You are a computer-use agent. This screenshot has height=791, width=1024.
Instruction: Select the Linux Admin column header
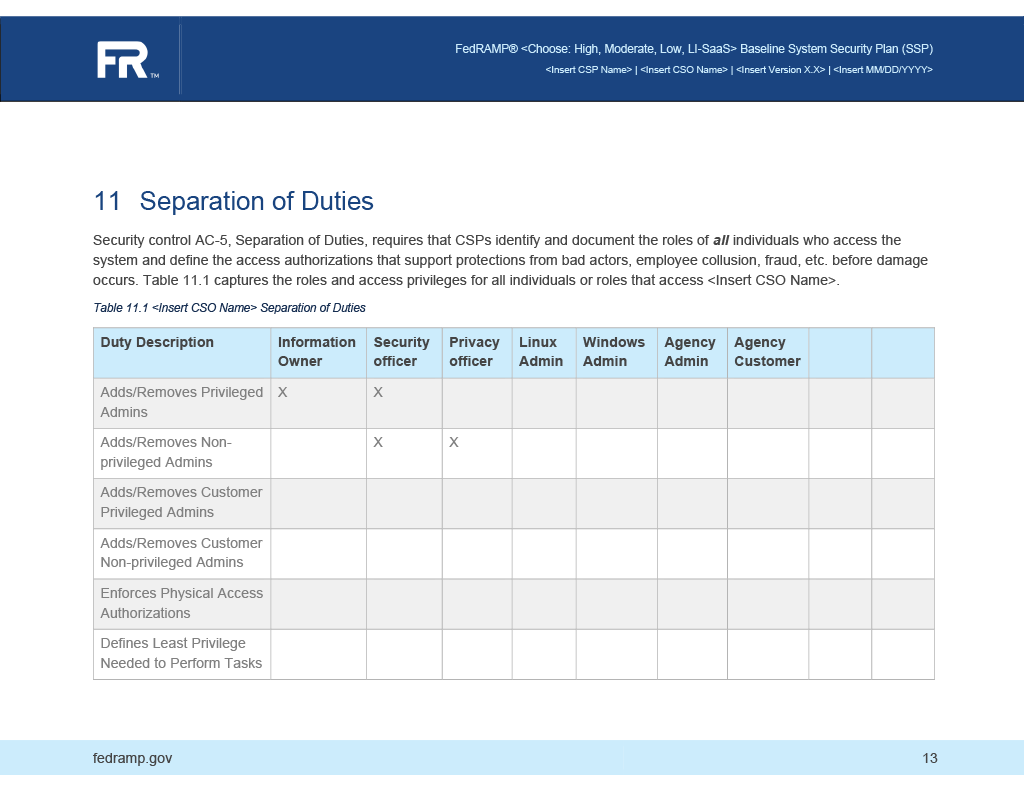tap(536, 352)
